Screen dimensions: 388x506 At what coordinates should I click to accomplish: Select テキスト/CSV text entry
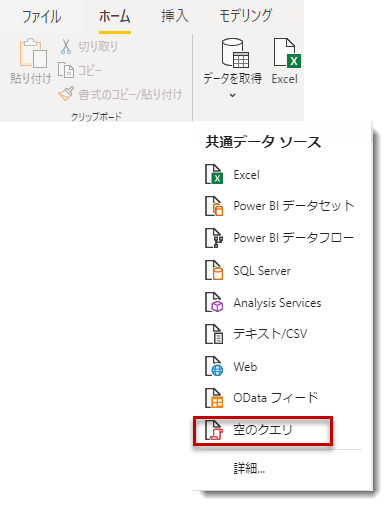[x=270, y=334]
